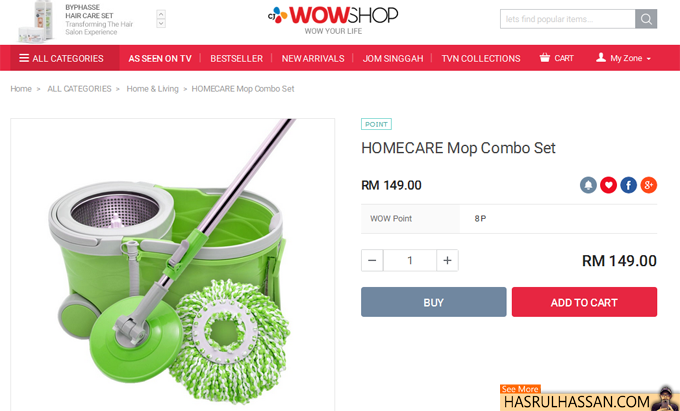Screen dimensions: 680x411
Task: Show previous promo with the up arrow
Action: 161,14
